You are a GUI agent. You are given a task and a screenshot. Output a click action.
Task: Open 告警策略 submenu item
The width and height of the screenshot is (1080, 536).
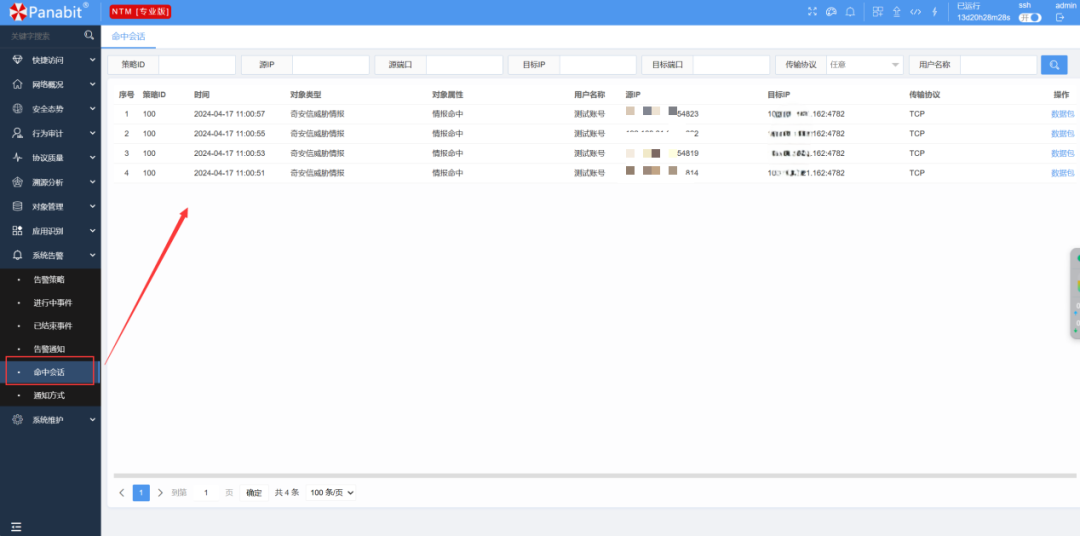[50, 280]
